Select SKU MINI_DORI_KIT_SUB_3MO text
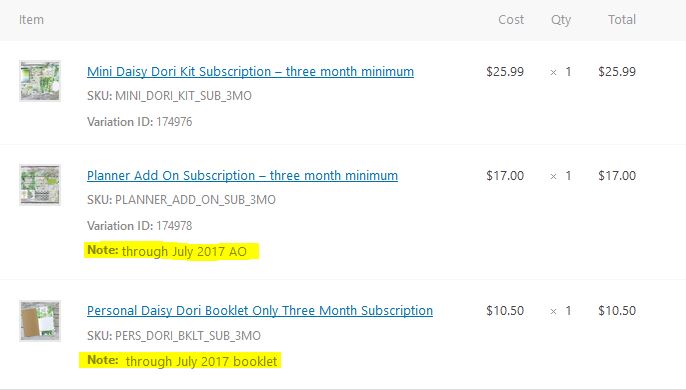This screenshot has height=390, width=686. pos(169,96)
